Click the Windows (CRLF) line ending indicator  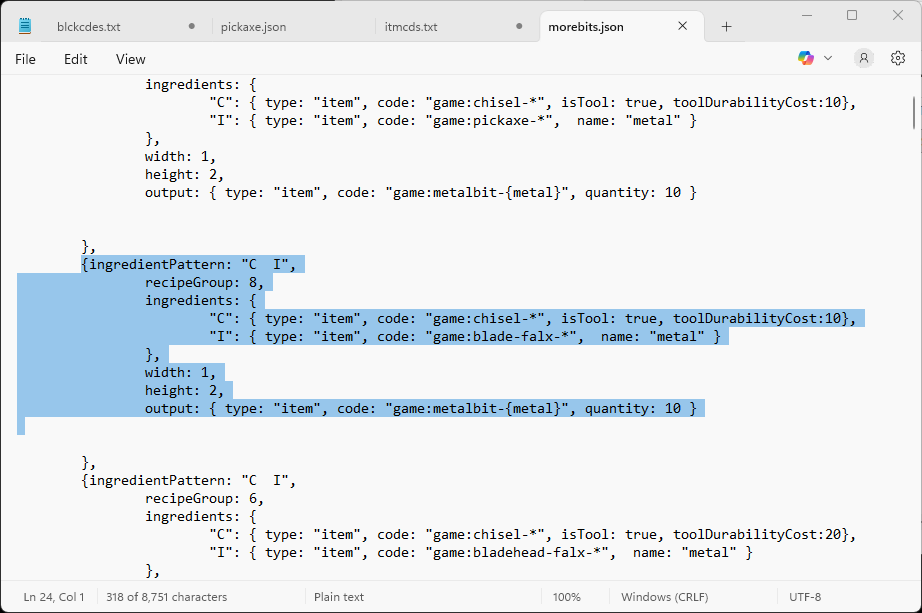[664, 597]
